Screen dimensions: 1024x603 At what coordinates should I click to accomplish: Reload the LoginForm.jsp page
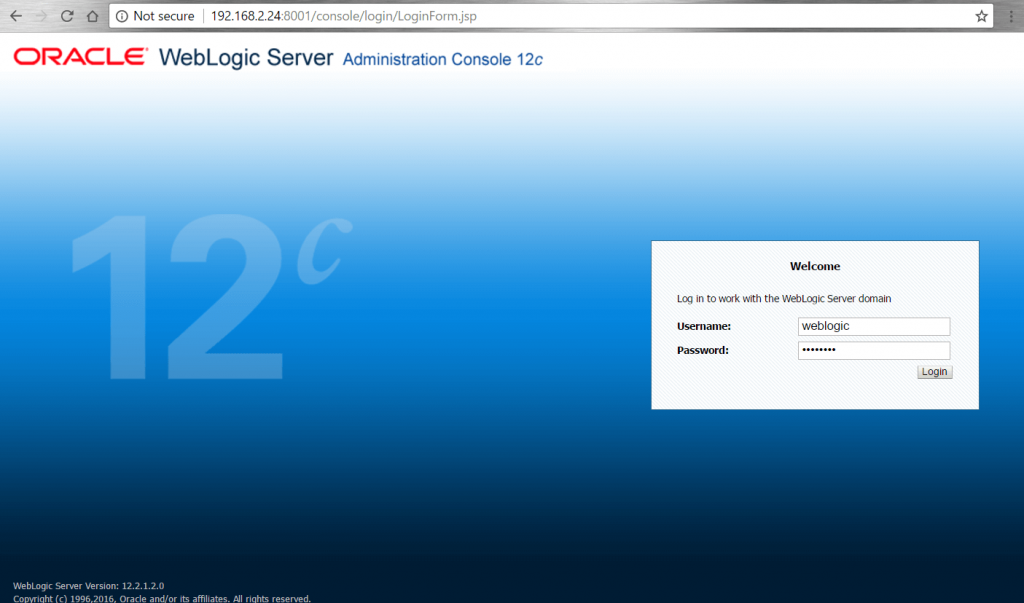click(x=67, y=16)
